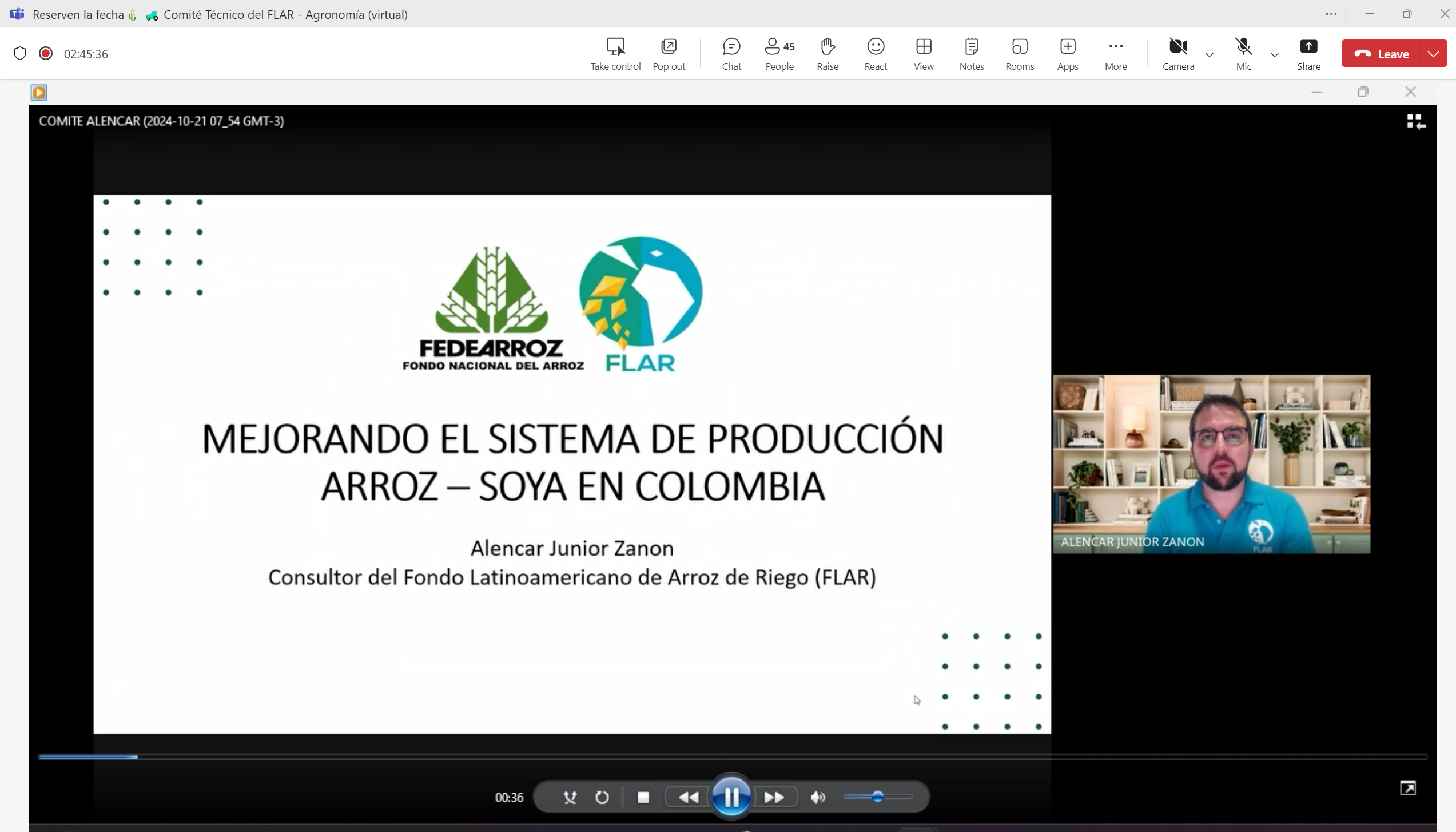Click the meeting timer 02:45:36
Viewport: 1456px width, 832px height.
tap(86, 54)
